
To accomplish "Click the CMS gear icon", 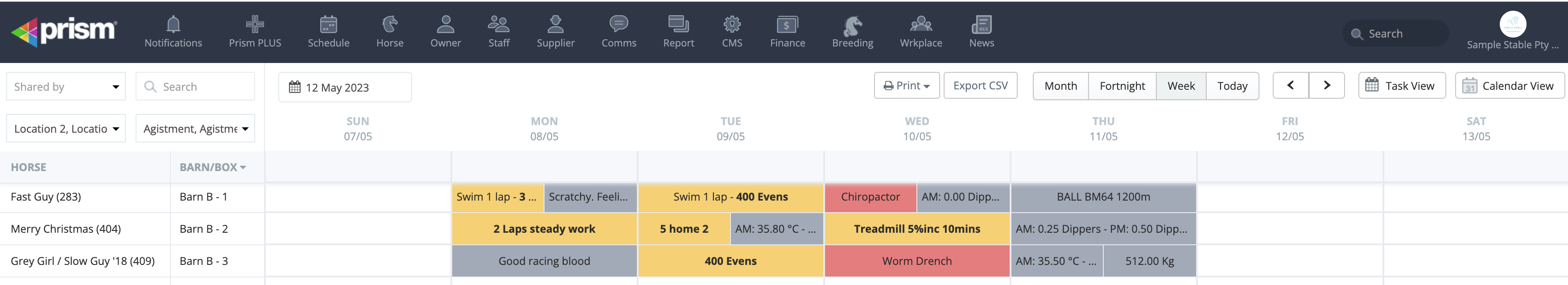I will click(732, 25).
